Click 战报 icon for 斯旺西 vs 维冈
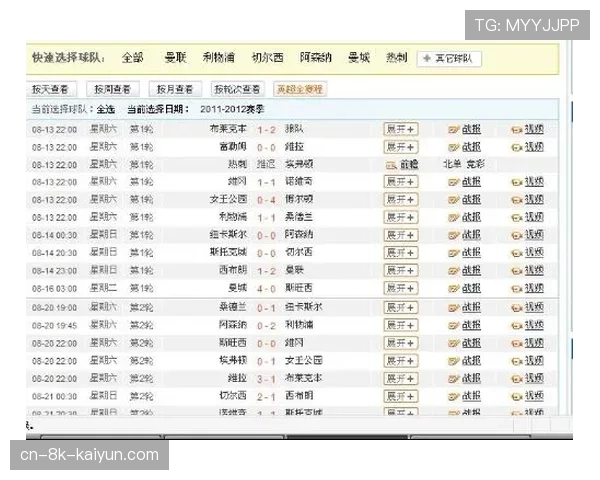The height and width of the screenshot is (480, 600). (453, 344)
